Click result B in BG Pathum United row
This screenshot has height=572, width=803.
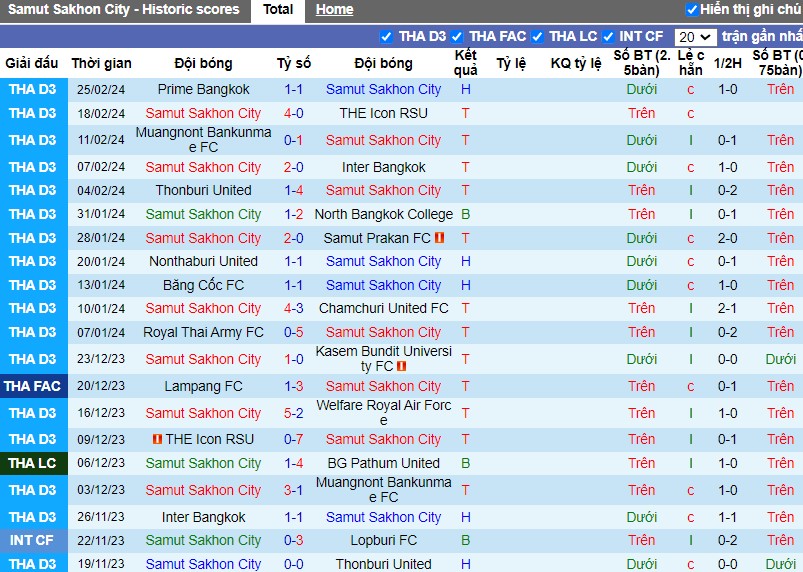(466, 463)
